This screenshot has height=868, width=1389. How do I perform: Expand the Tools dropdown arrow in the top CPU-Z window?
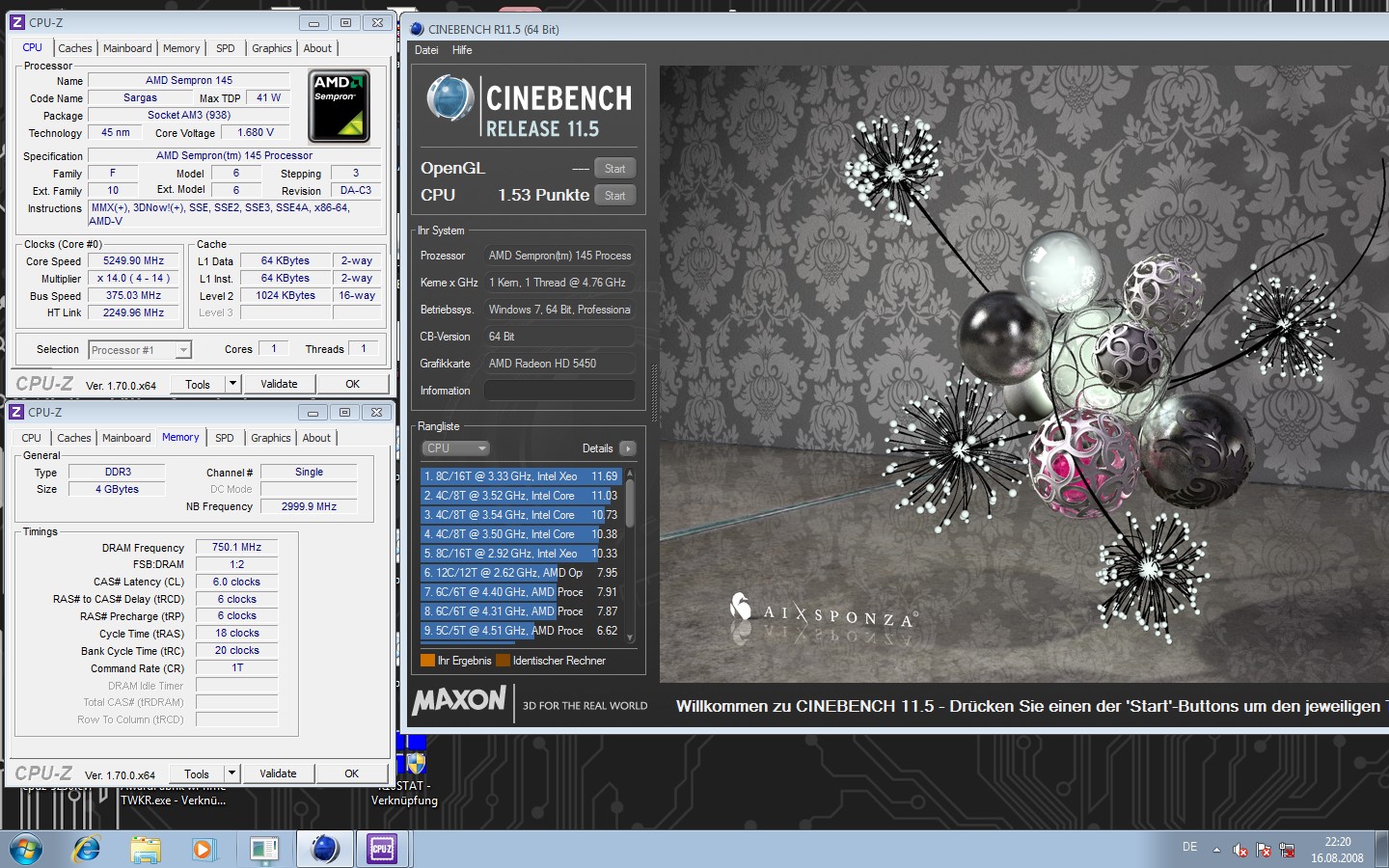pyautogui.click(x=232, y=384)
